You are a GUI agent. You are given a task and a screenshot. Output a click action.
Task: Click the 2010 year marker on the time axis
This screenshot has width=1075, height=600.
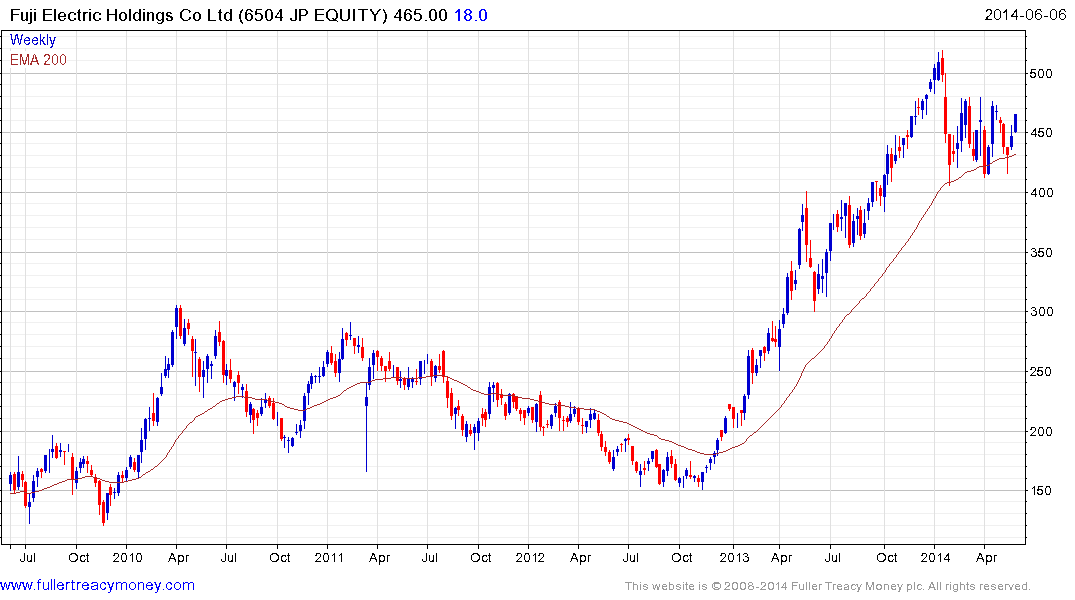pos(127,557)
